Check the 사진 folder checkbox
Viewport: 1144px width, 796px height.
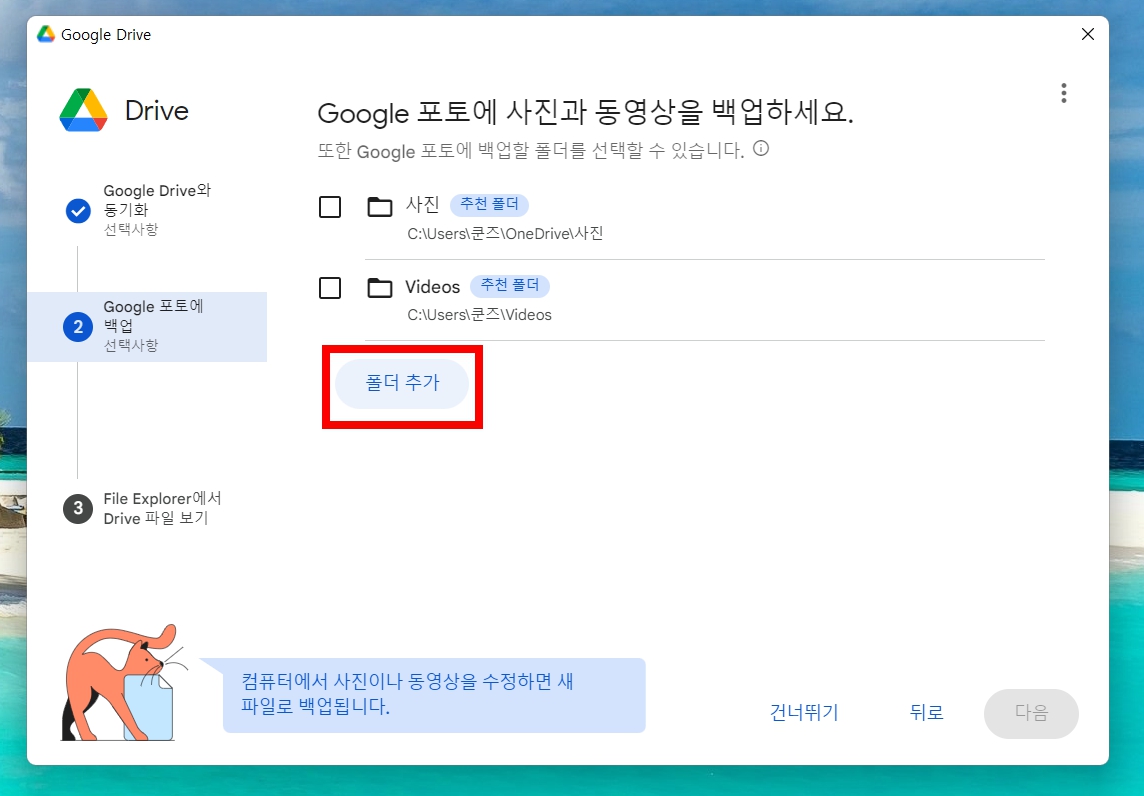tap(330, 207)
